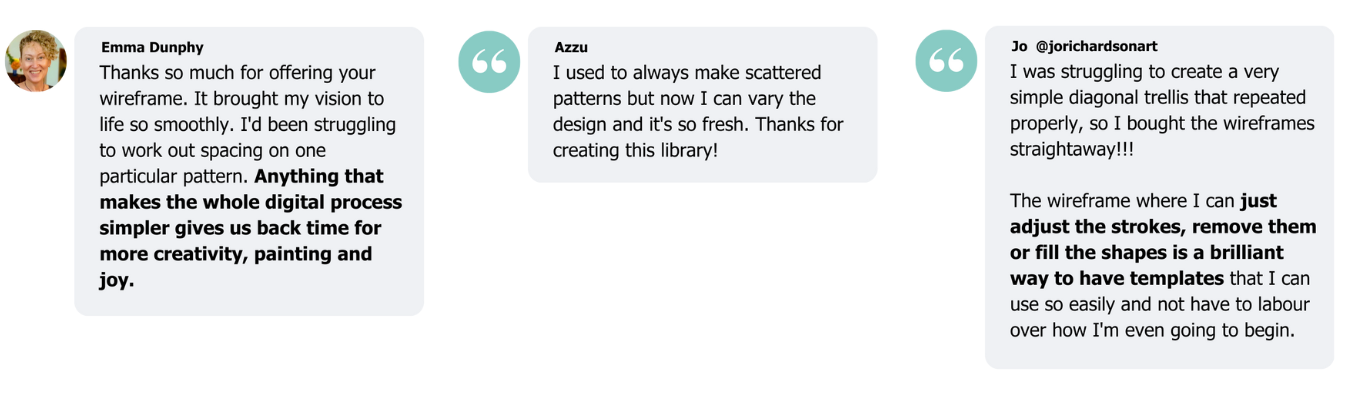Click 'life so smoothly' in Emma's testimonial
1356x400 pixels.
(x=165, y=125)
